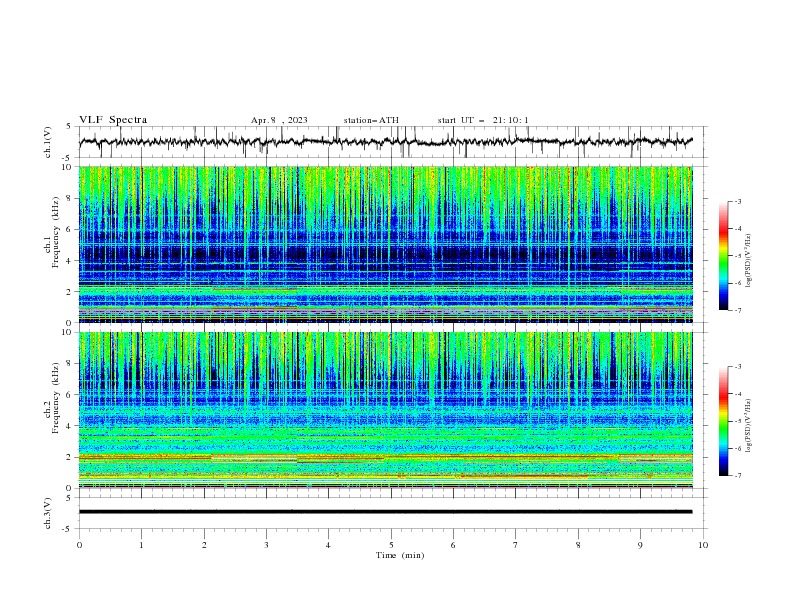Viewport: 792px width, 612px height.
Task: Click the "4" label on the time axis
Action: (x=329, y=545)
